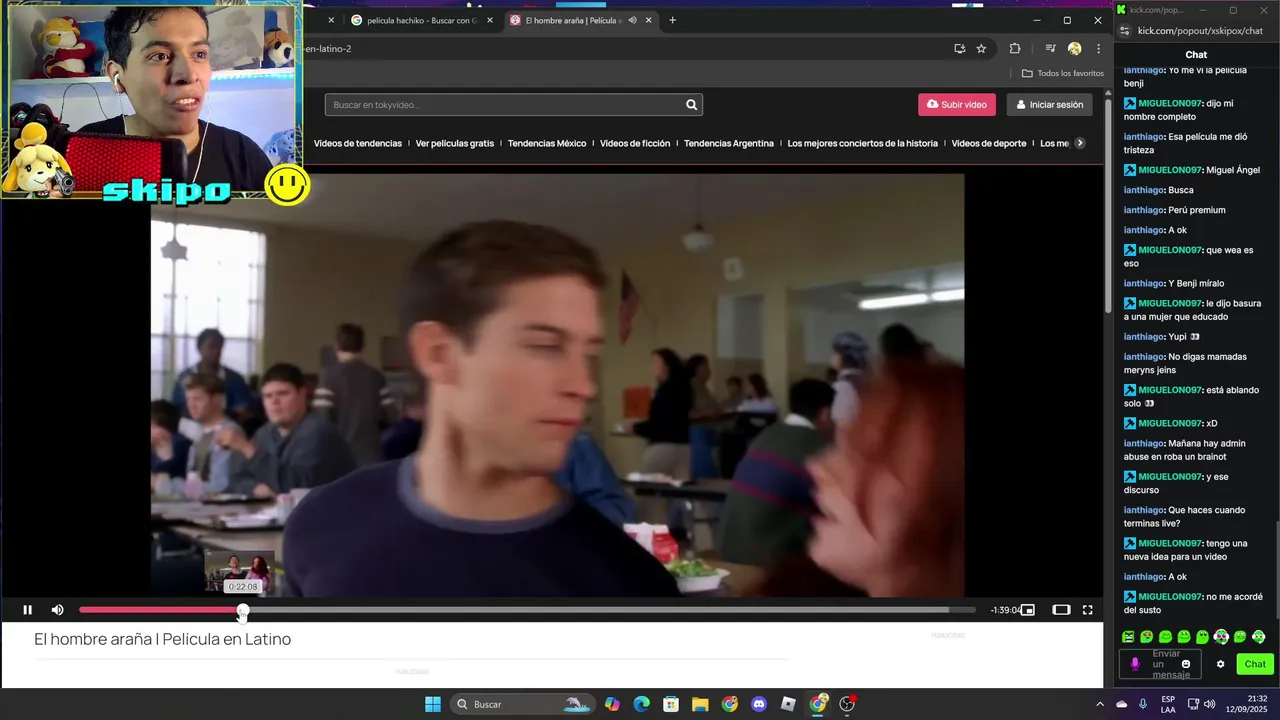Image resolution: width=1280 pixels, height=720 pixels.
Task: Click the video progress bar handle
Action: [x=243, y=610]
